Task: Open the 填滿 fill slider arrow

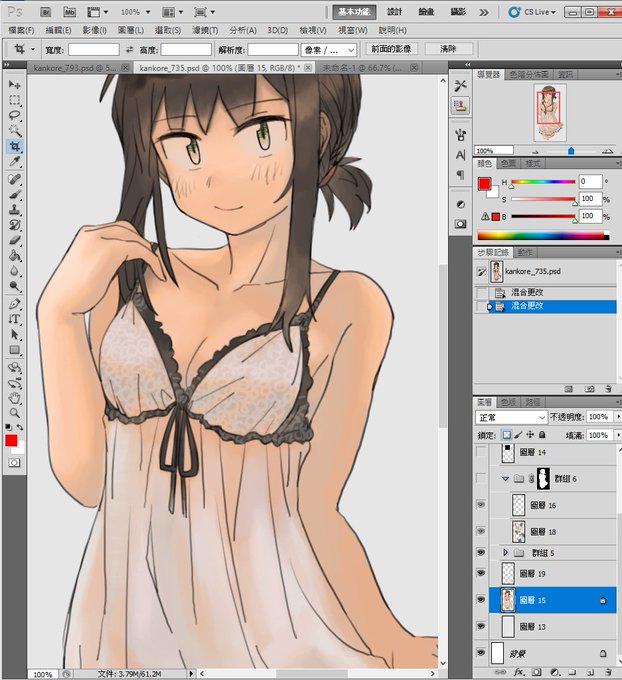Action: [618, 435]
